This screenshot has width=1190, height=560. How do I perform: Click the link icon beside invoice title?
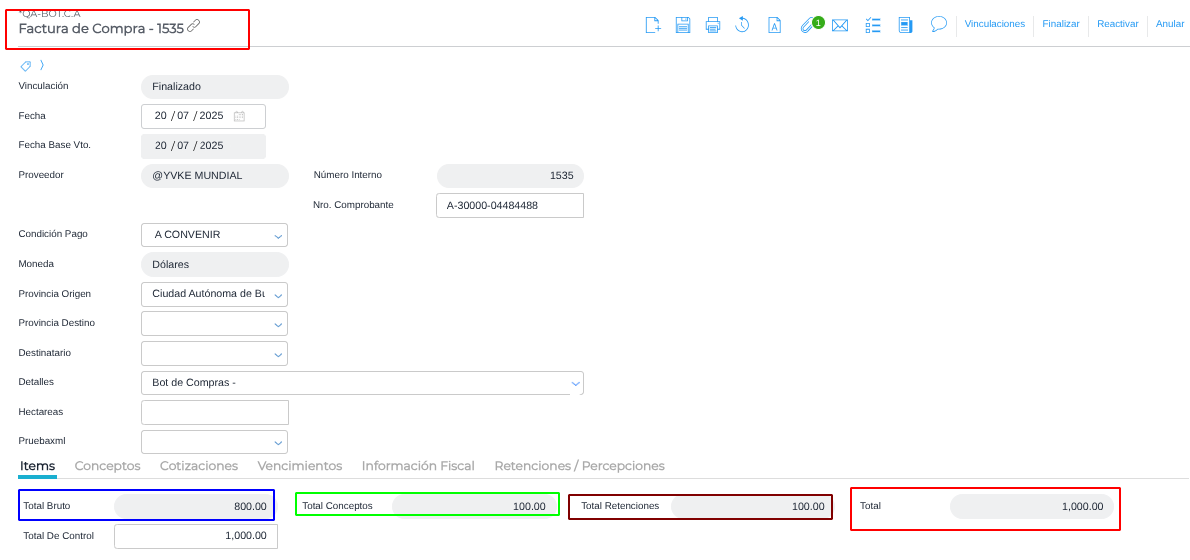coord(194,26)
